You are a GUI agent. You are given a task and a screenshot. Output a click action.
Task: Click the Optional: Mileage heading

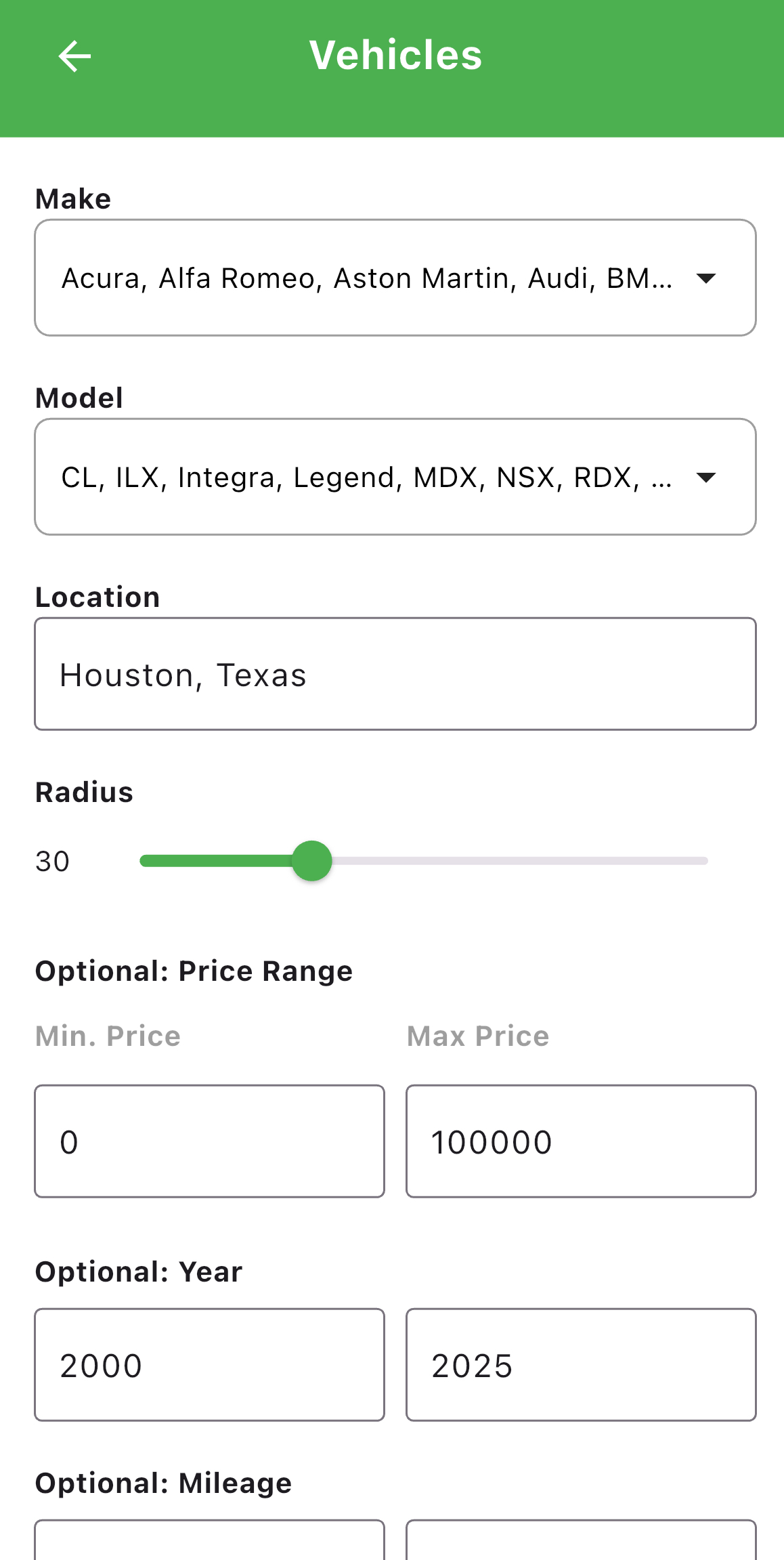pyautogui.click(x=163, y=1483)
